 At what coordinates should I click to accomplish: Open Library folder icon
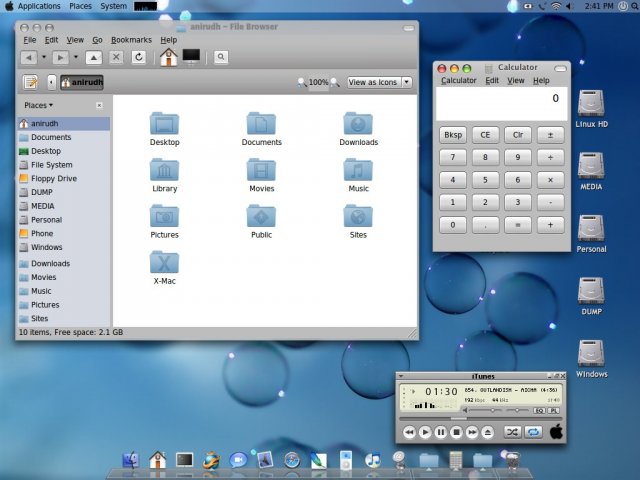click(x=164, y=170)
